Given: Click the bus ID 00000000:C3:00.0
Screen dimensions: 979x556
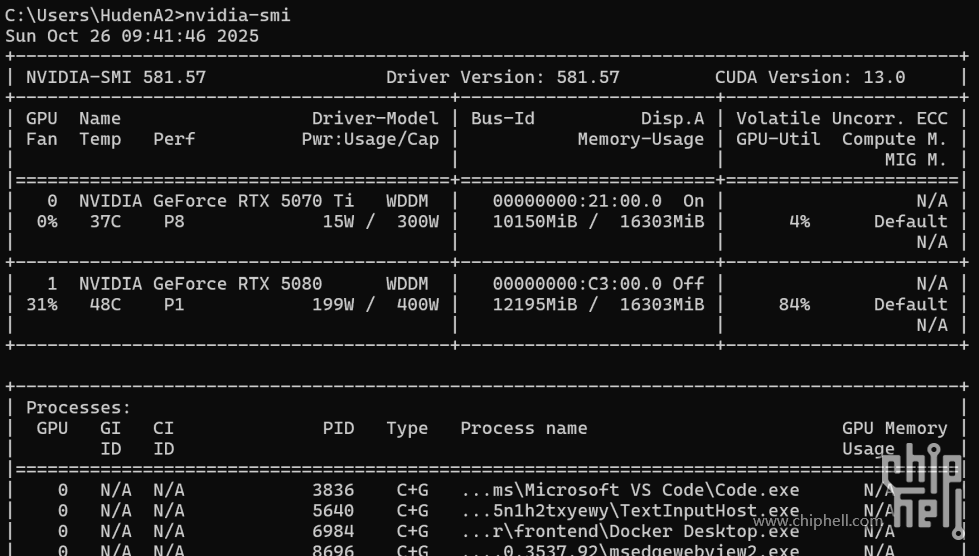Looking at the screenshot, I should [577, 284].
